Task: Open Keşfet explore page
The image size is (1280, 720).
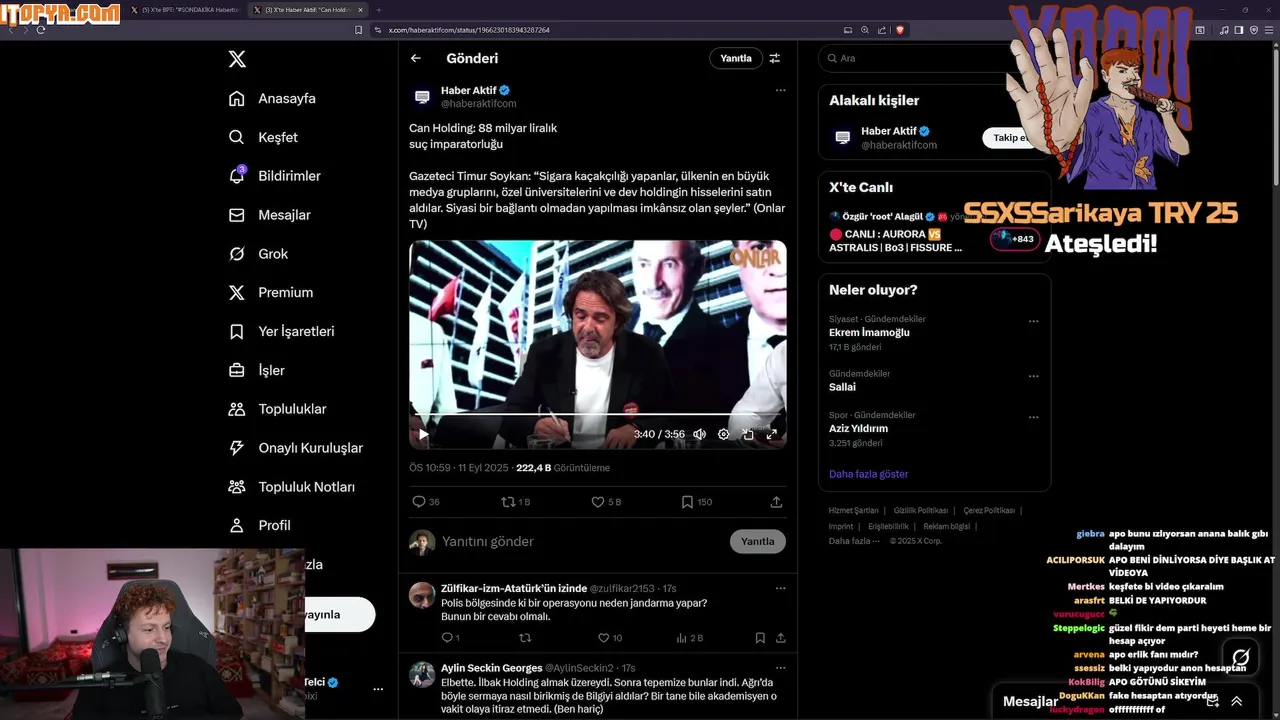Action: (x=263, y=137)
